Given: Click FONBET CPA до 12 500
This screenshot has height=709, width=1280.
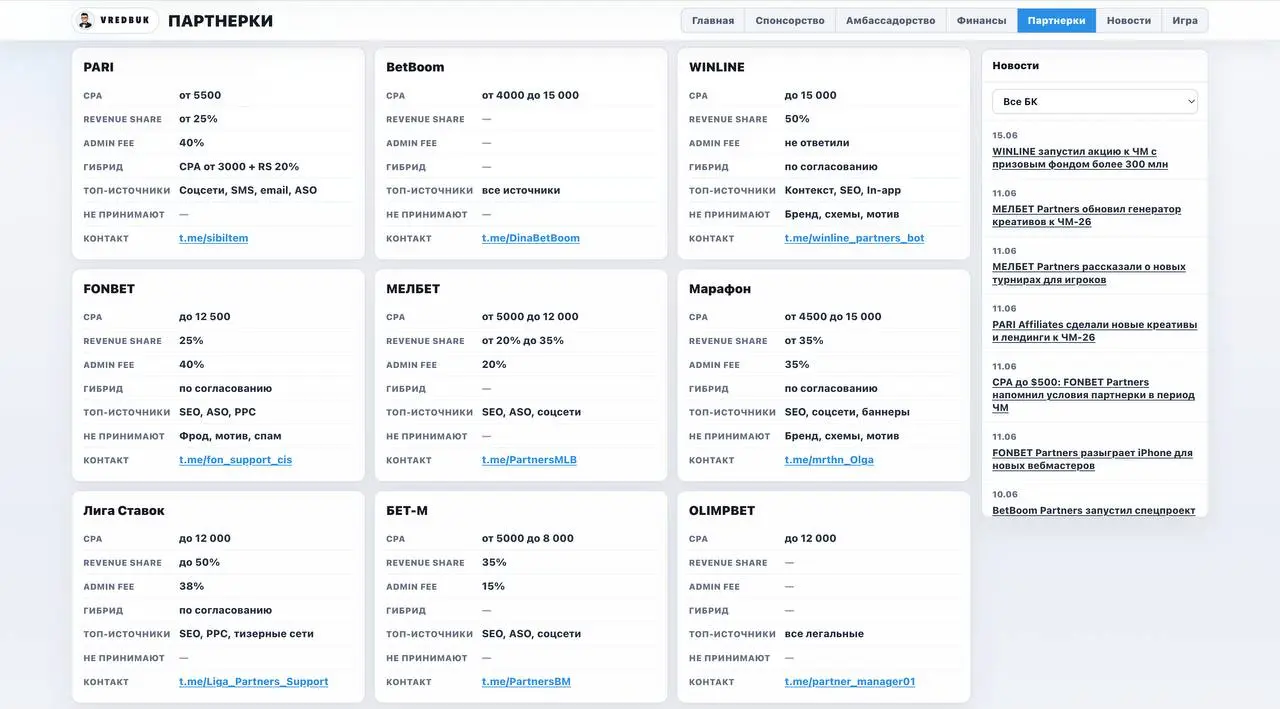Looking at the screenshot, I should 205,317.
